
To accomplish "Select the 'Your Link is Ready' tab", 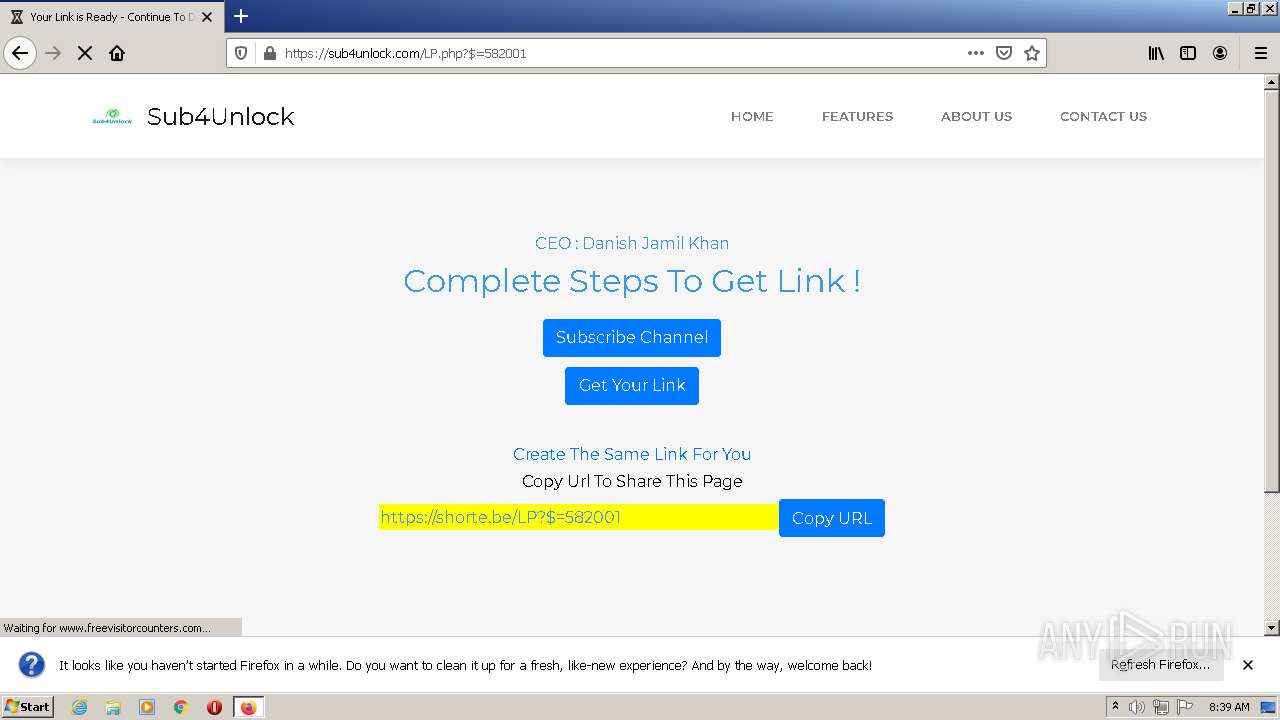I will click(111, 17).
